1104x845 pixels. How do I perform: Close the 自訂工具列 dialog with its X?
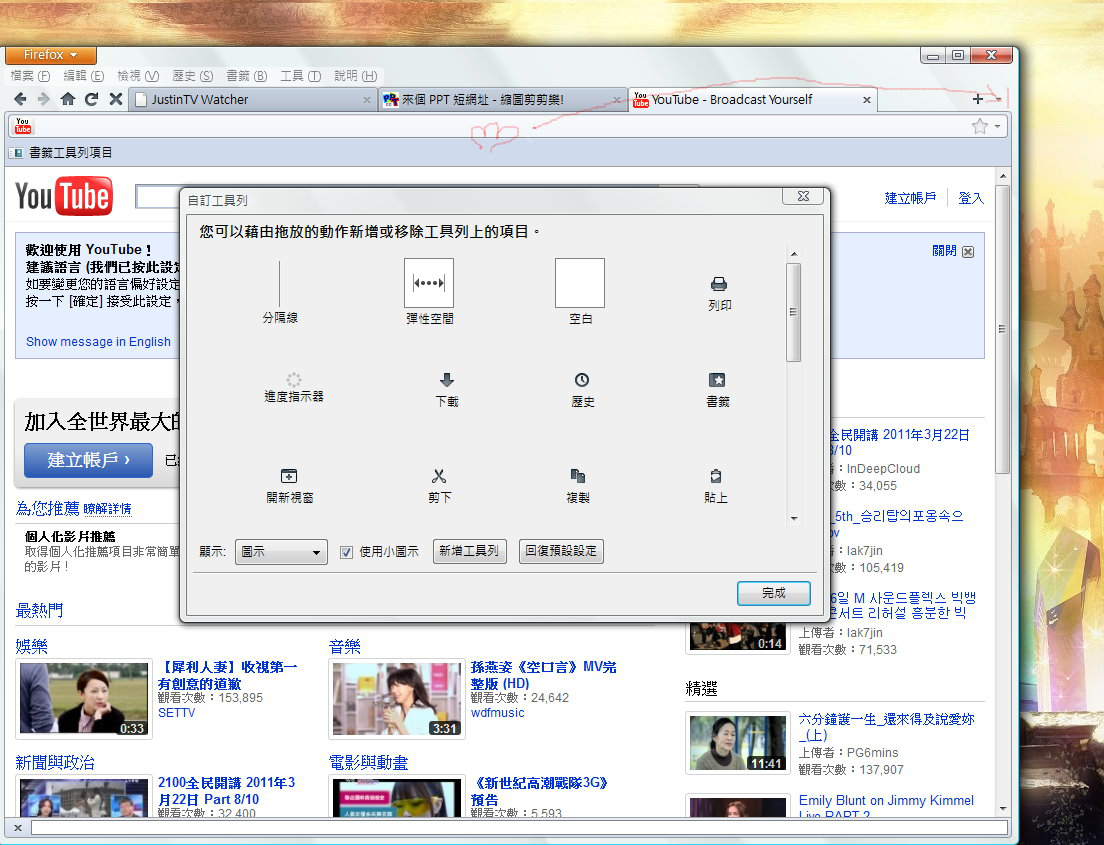(803, 196)
